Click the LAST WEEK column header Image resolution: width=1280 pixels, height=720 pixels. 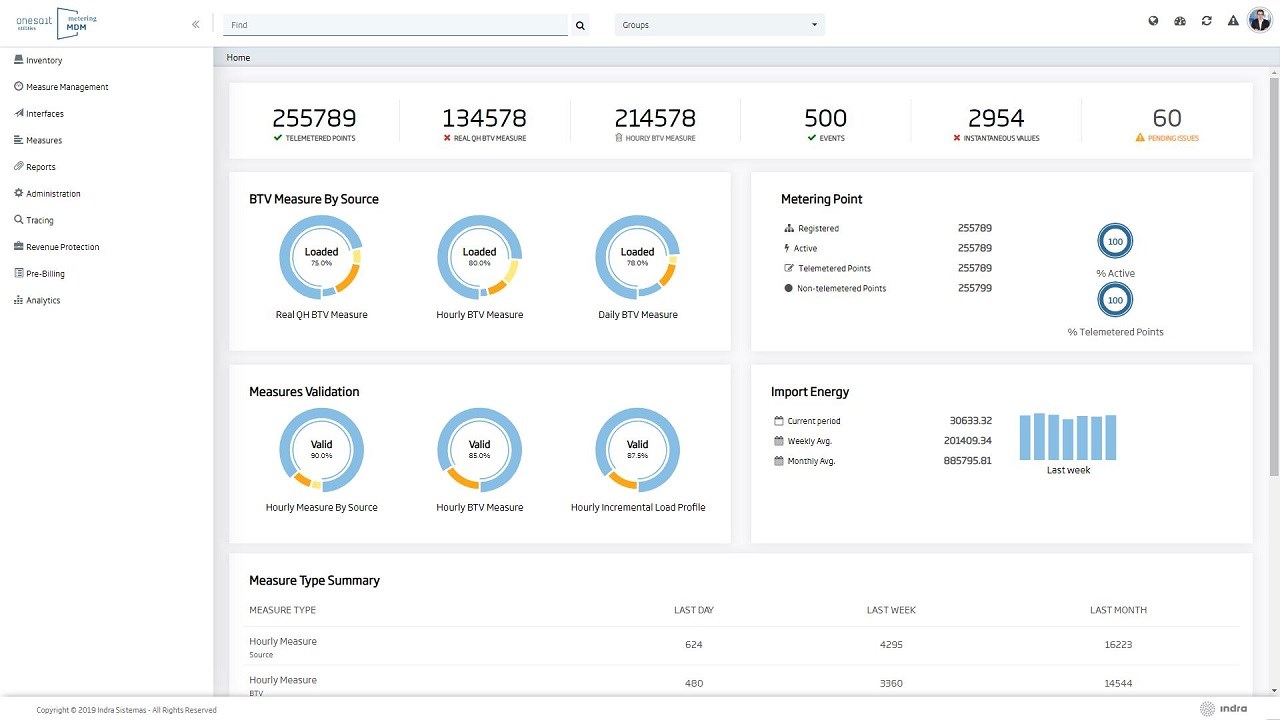coord(891,610)
